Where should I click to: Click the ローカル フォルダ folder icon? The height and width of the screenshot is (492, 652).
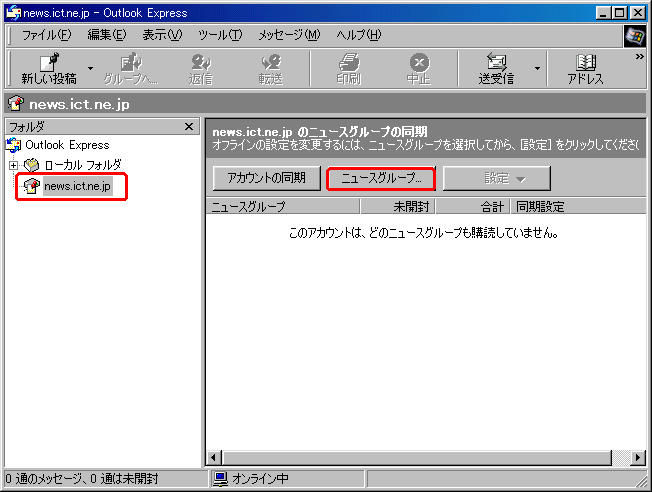[x=31, y=165]
